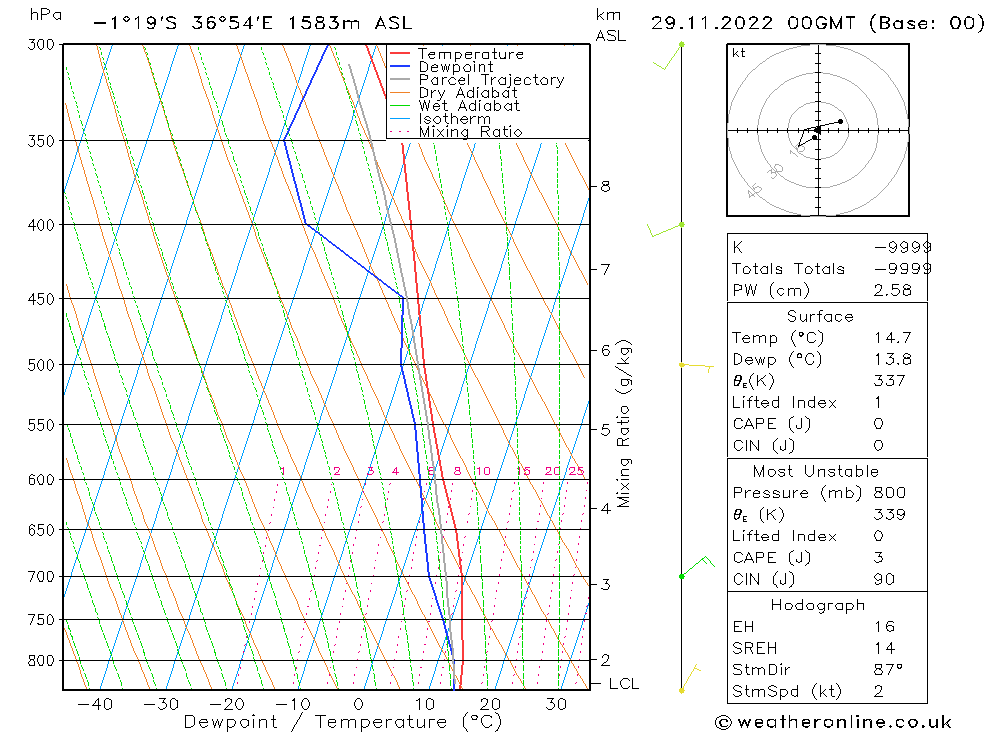Select the 300 pressure level label
The width and height of the screenshot is (1000, 733).
point(41,45)
